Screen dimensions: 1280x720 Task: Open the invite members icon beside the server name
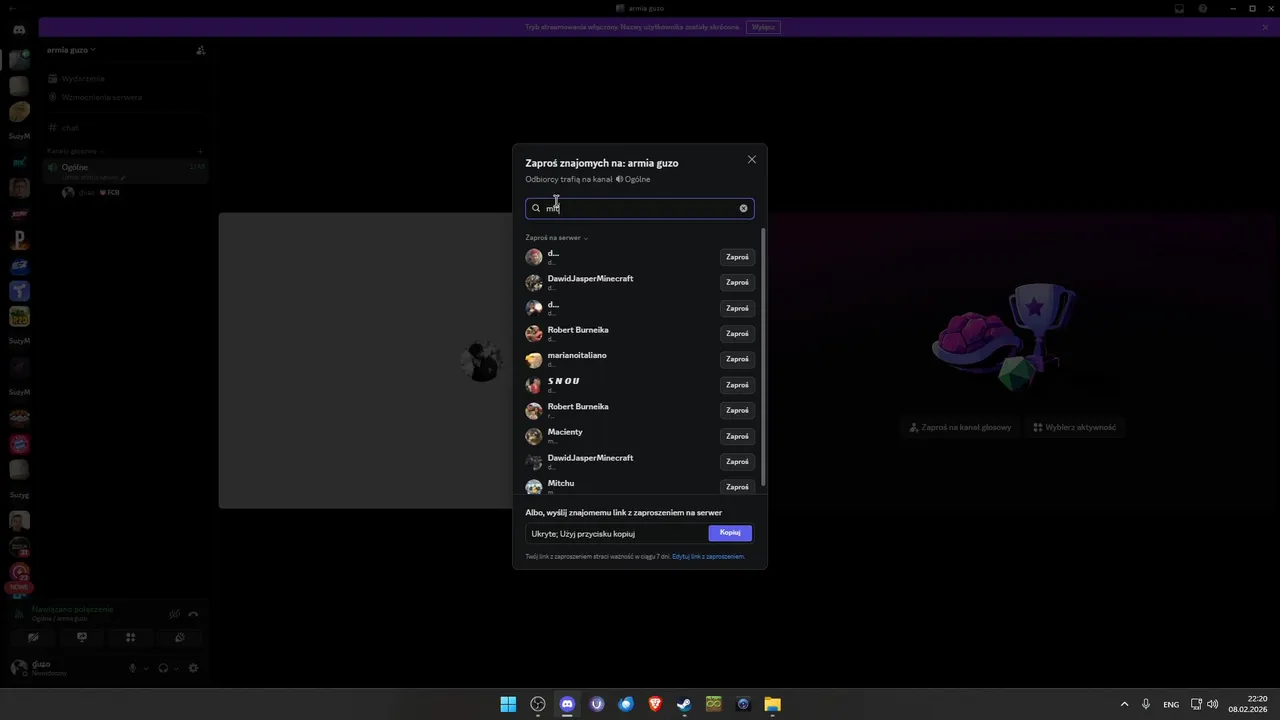point(200,50)
